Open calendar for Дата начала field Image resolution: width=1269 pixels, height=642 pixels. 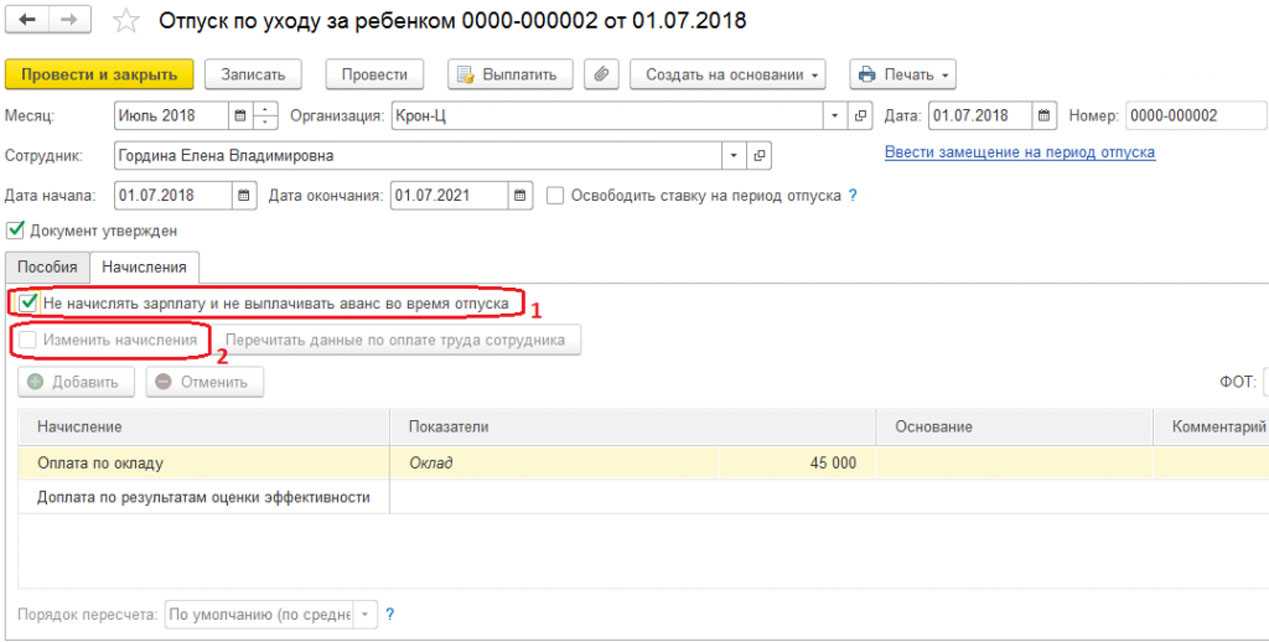click(x=242, y=194)
